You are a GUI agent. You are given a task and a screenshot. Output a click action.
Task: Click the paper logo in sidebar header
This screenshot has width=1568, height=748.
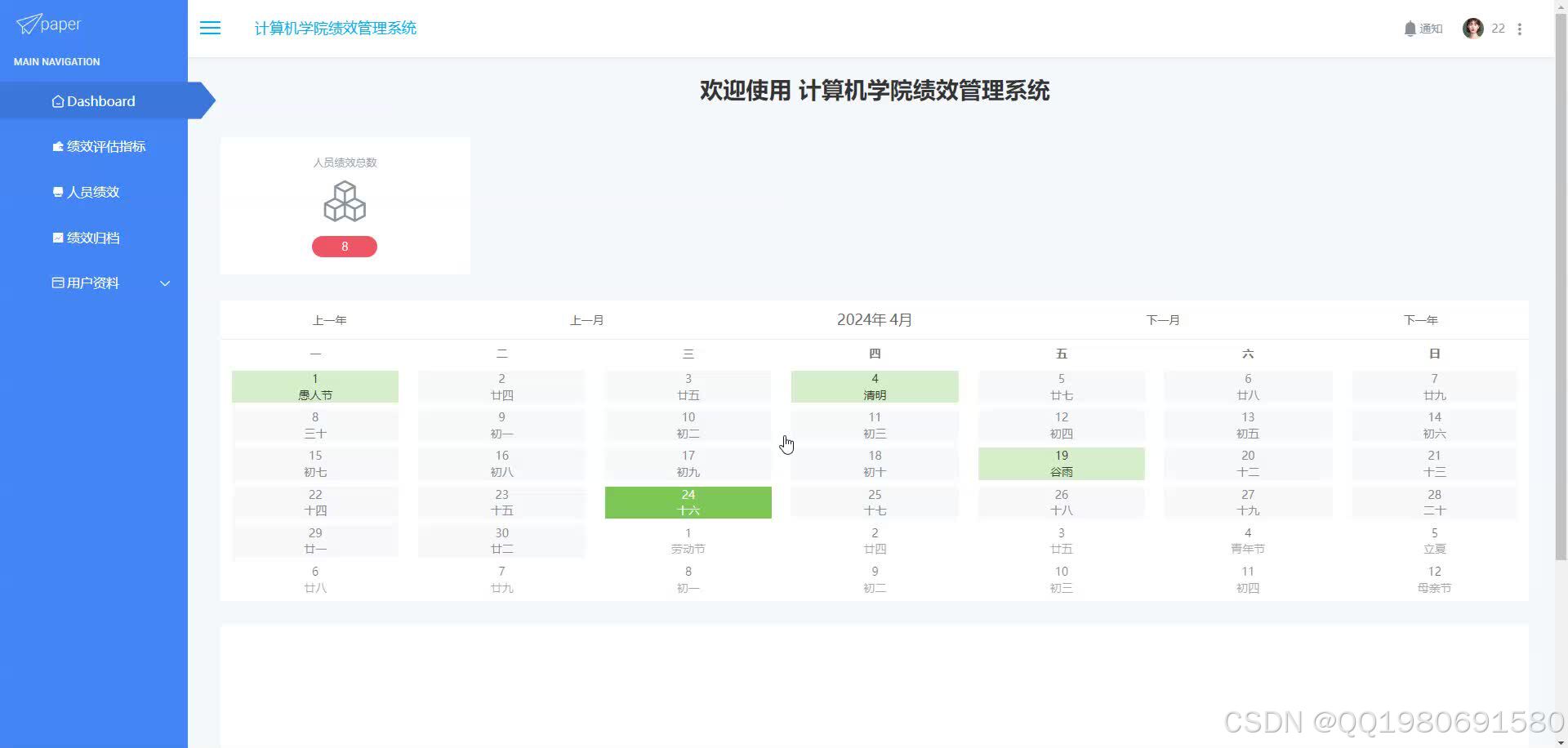click(47, 24)
